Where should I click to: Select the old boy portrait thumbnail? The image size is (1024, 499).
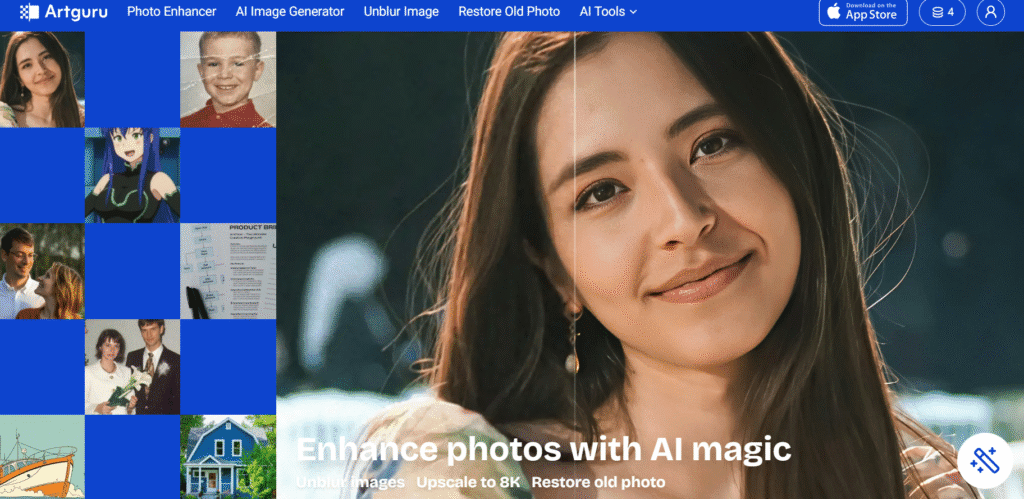coord(228,79)
